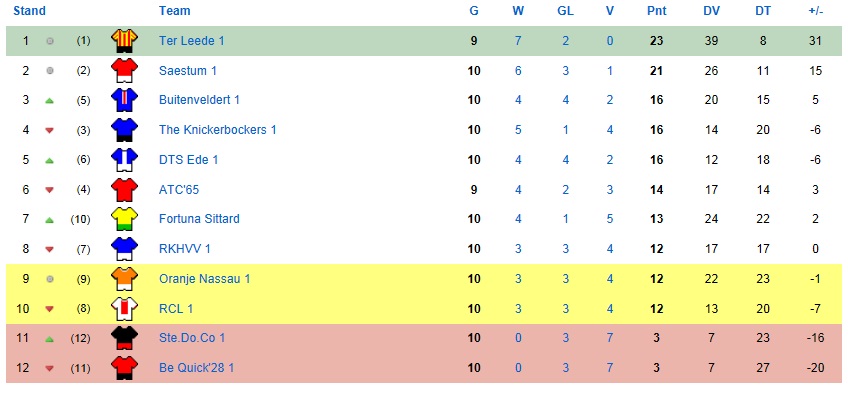Click the Fortuna Sittard yellow jersey icon
Screen dimensions: 848x394
124,219
